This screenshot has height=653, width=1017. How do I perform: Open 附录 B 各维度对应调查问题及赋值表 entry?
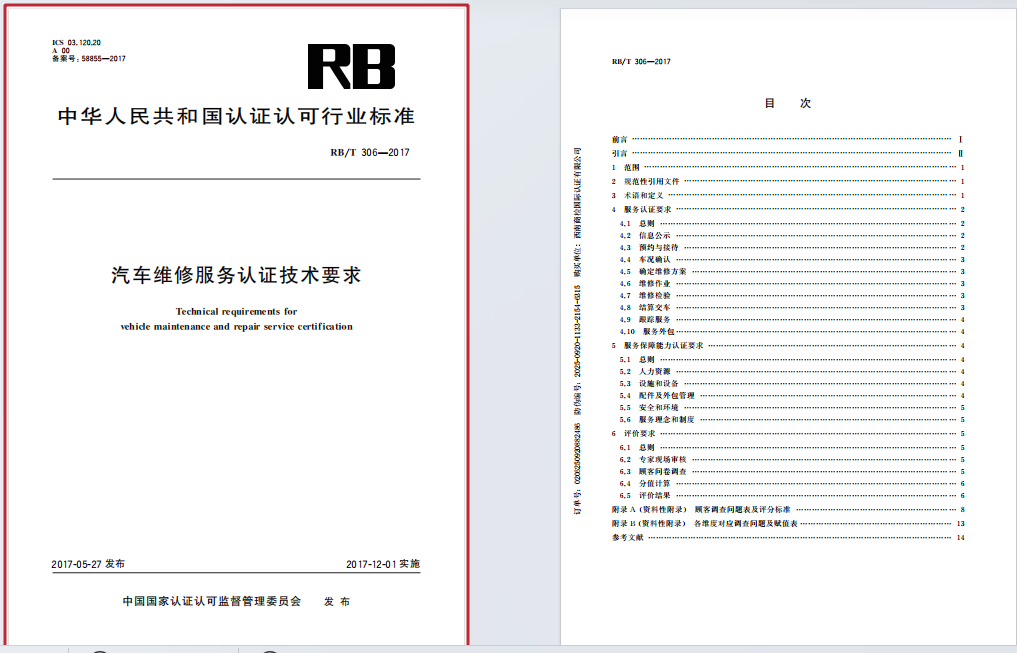pos(787,523)
